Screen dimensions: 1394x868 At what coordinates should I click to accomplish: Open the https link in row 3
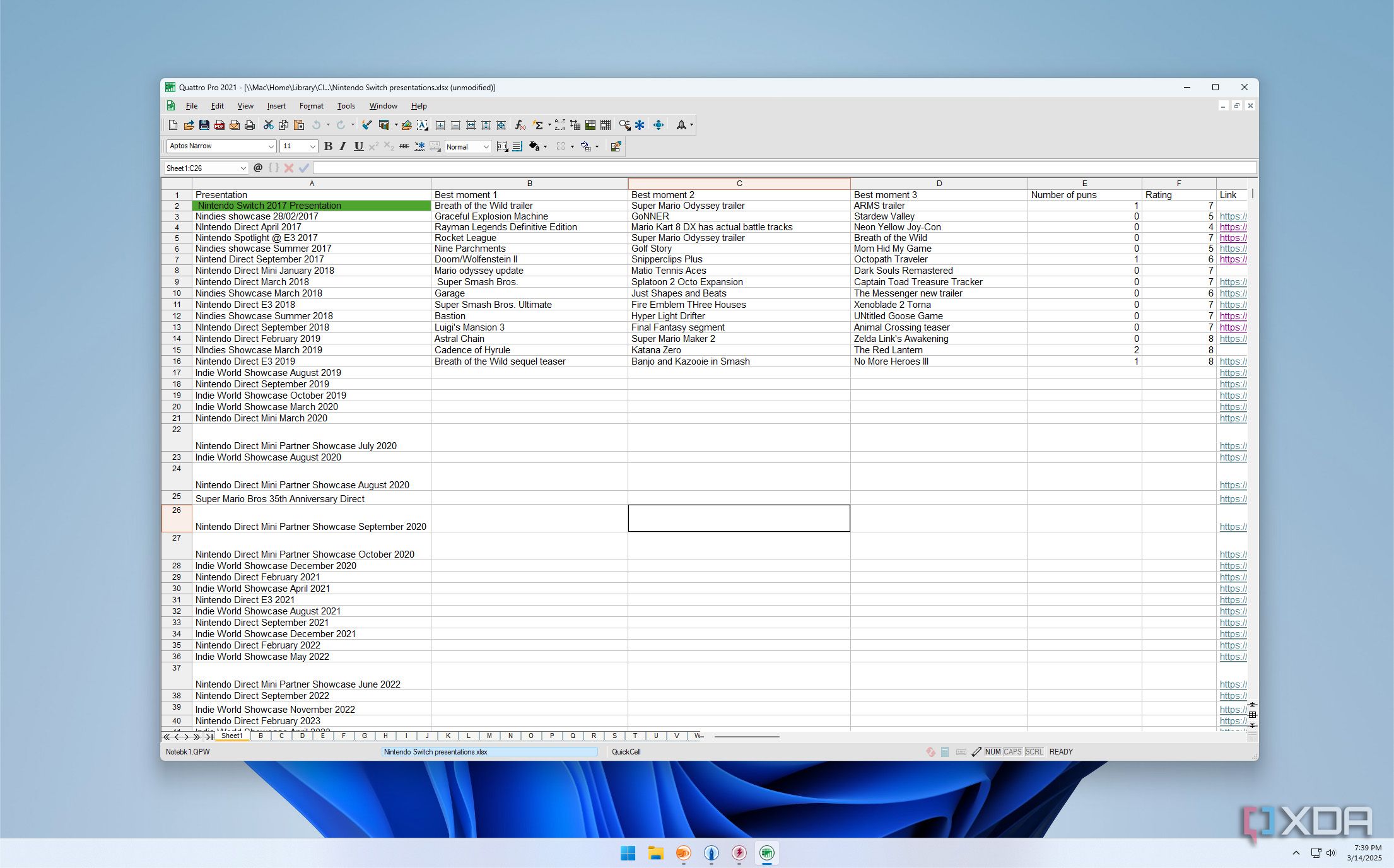coord(1233,216)
